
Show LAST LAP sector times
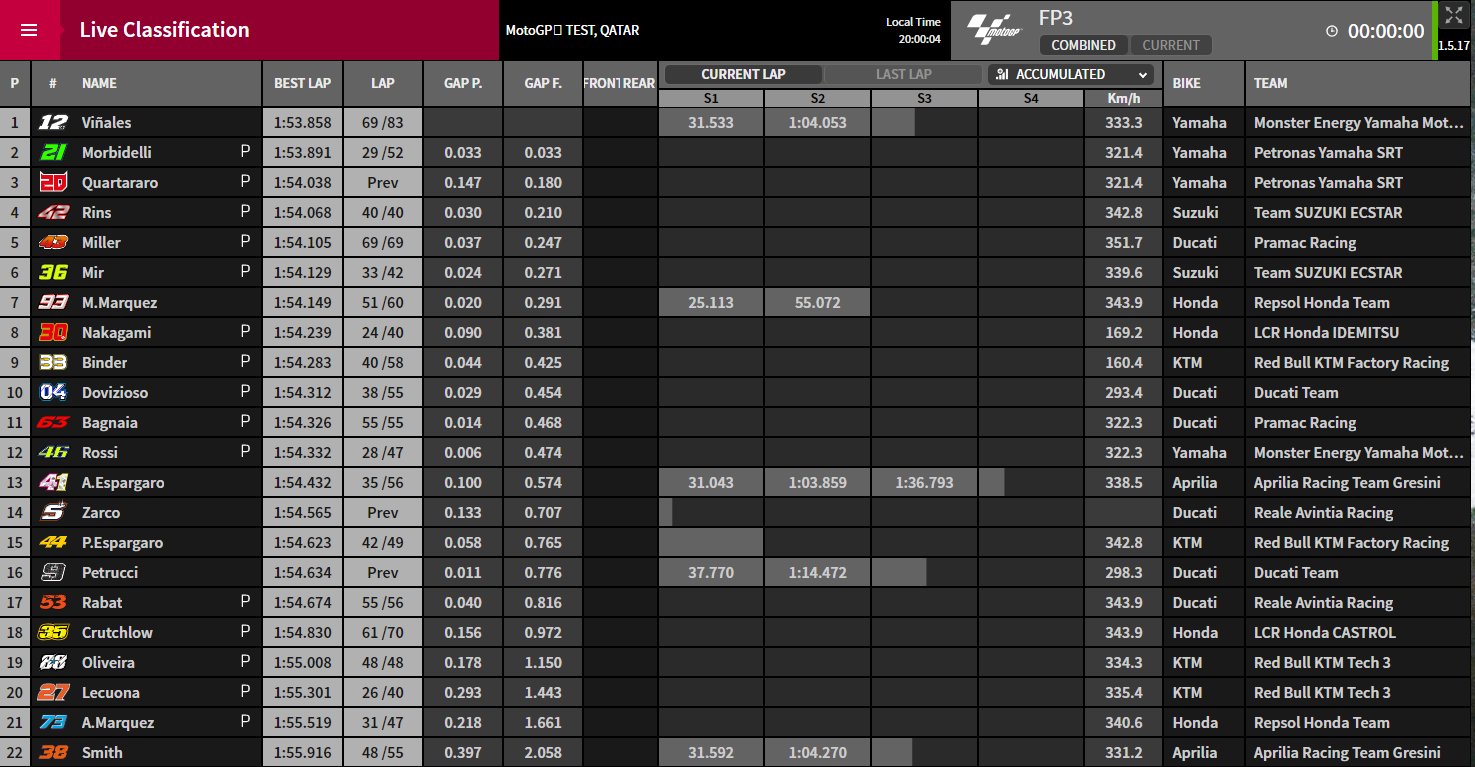[904, 74]
